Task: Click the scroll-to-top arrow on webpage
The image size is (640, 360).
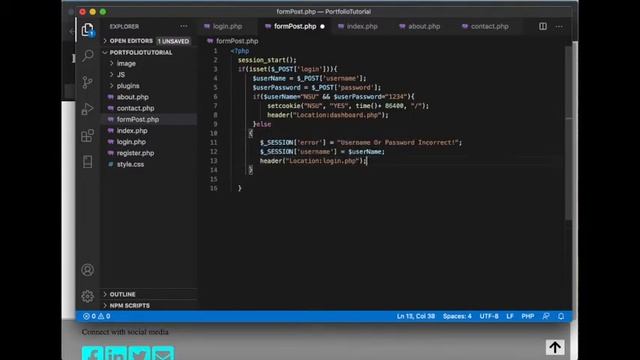Action: 555,347
